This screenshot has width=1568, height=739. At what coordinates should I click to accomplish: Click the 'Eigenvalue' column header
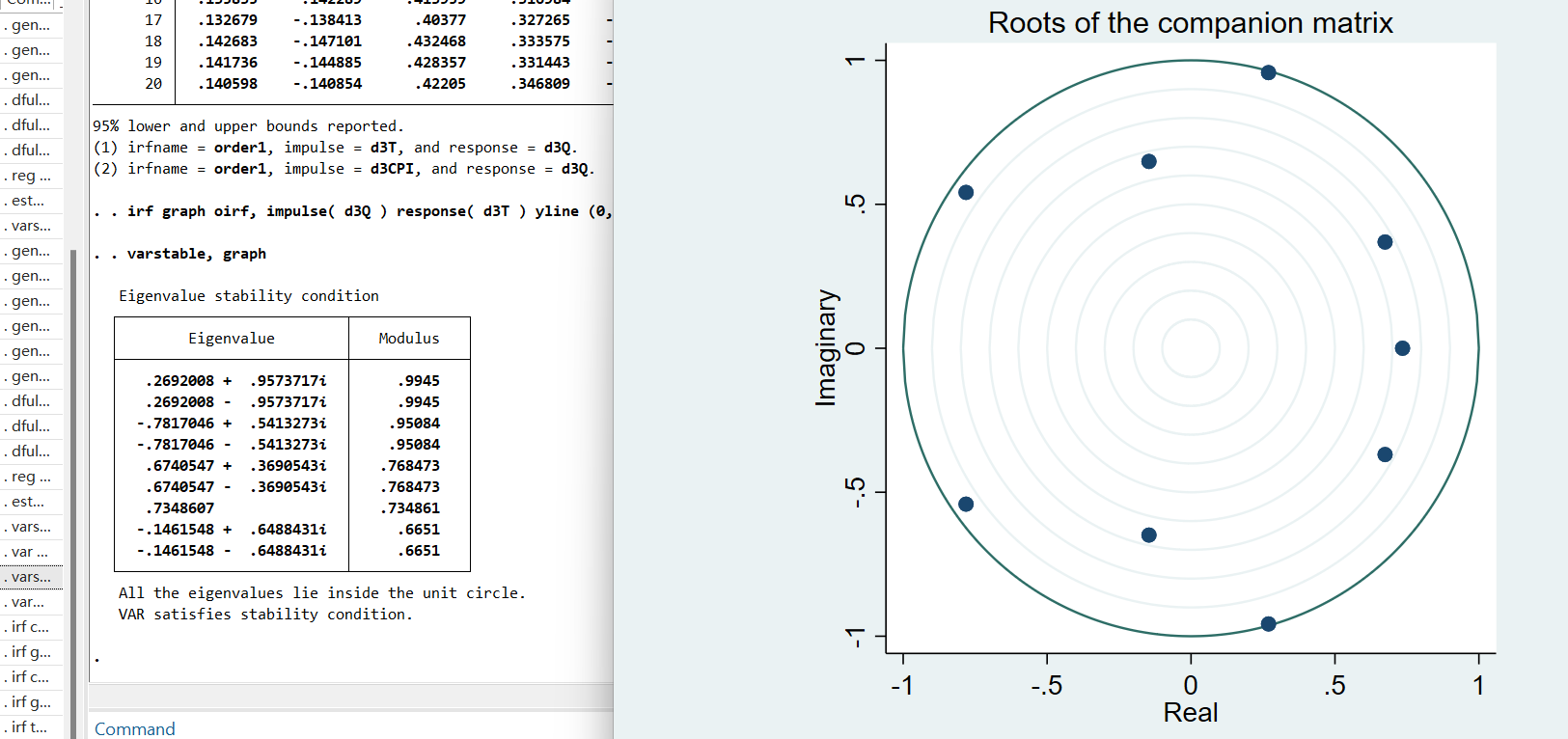coord(232,339)
